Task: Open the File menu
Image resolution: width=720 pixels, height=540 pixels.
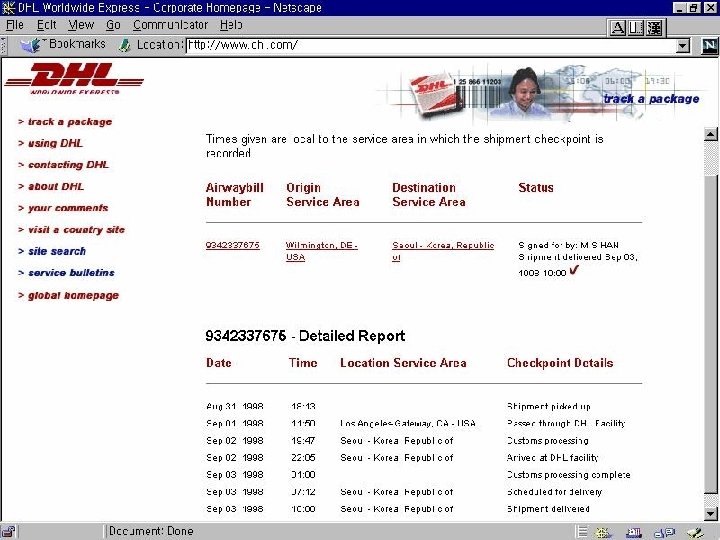Action: point(15,25)
